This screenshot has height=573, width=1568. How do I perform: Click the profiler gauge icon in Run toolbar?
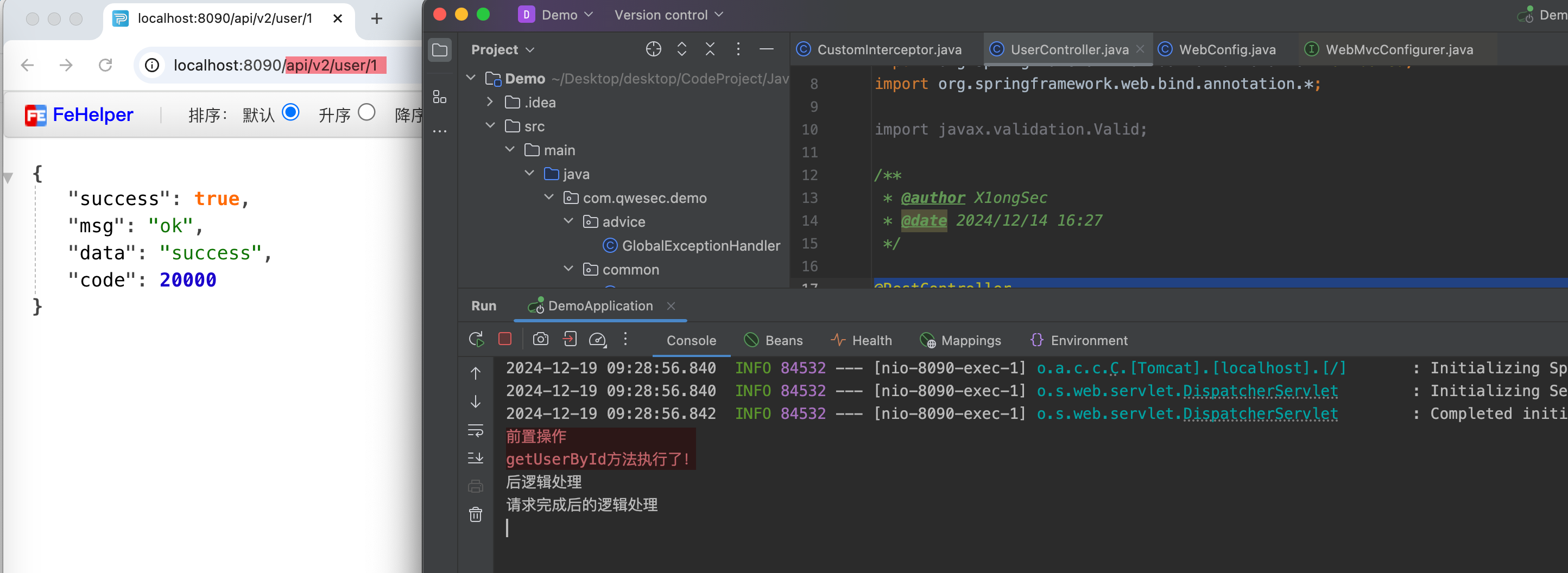[x=598, y=340]
